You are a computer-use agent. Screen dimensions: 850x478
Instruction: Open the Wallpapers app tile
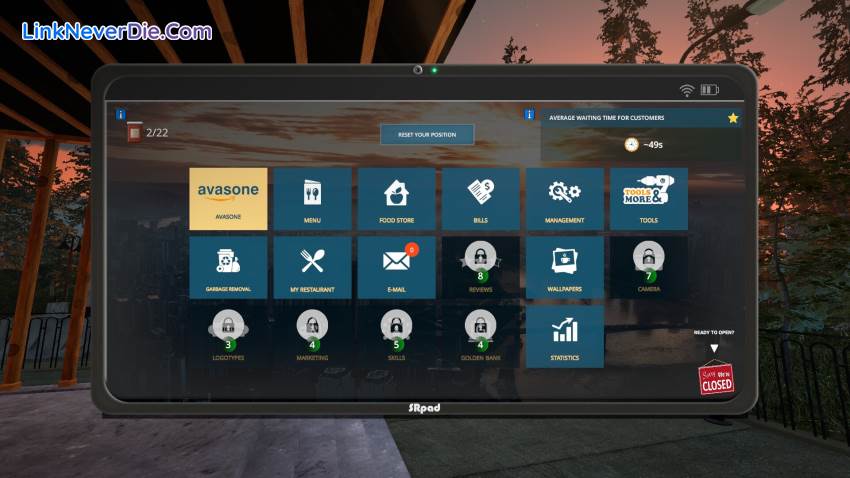[x=564, y=267]
